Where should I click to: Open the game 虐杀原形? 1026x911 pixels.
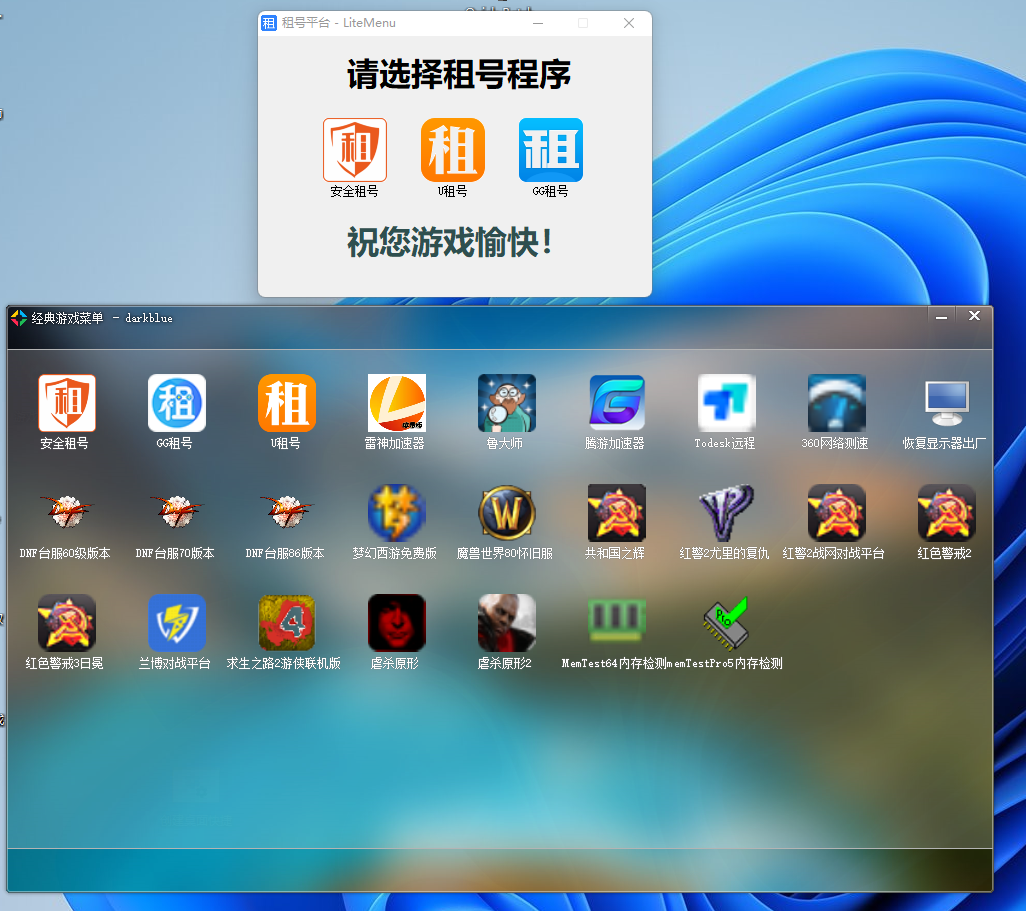397,623
